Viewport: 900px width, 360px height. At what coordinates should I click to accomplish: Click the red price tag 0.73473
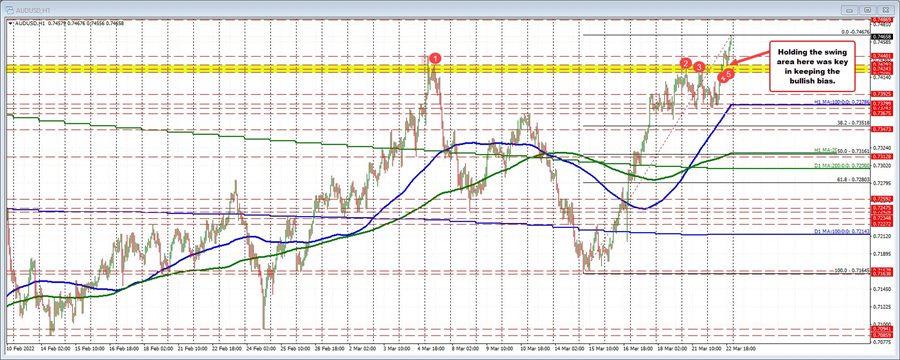(x=882, y=130)
